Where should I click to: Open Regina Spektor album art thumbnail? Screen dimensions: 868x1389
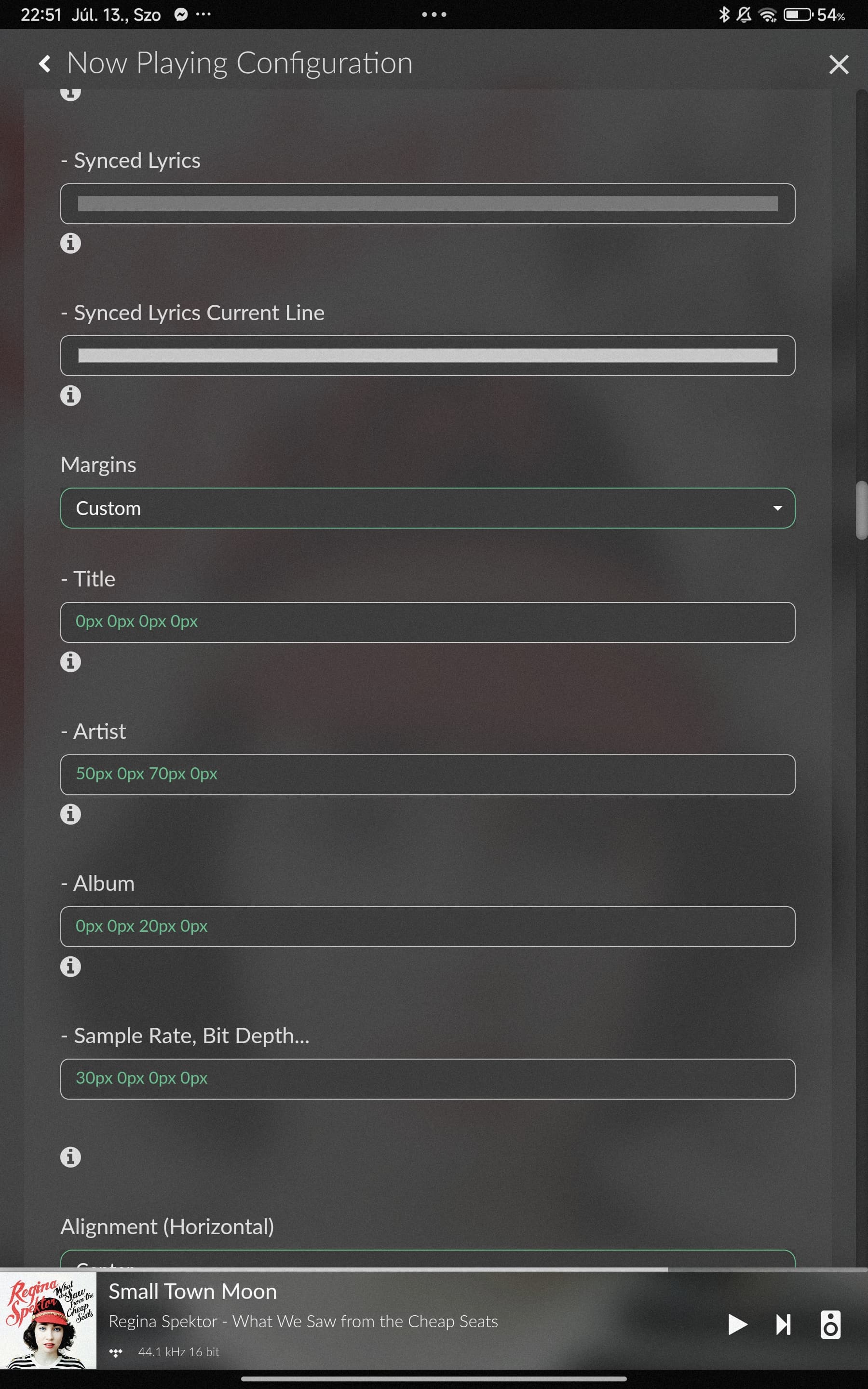click(x=48, y=1321)
